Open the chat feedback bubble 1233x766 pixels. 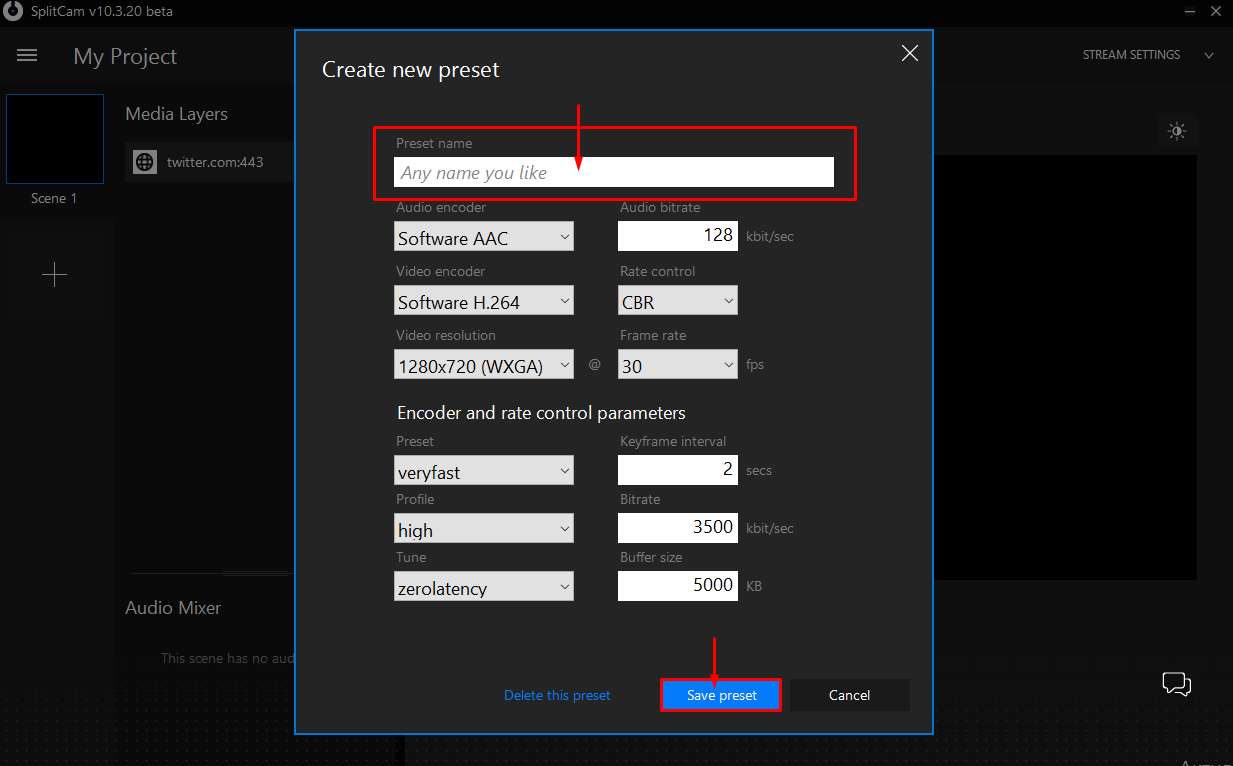pos(1176,684)
